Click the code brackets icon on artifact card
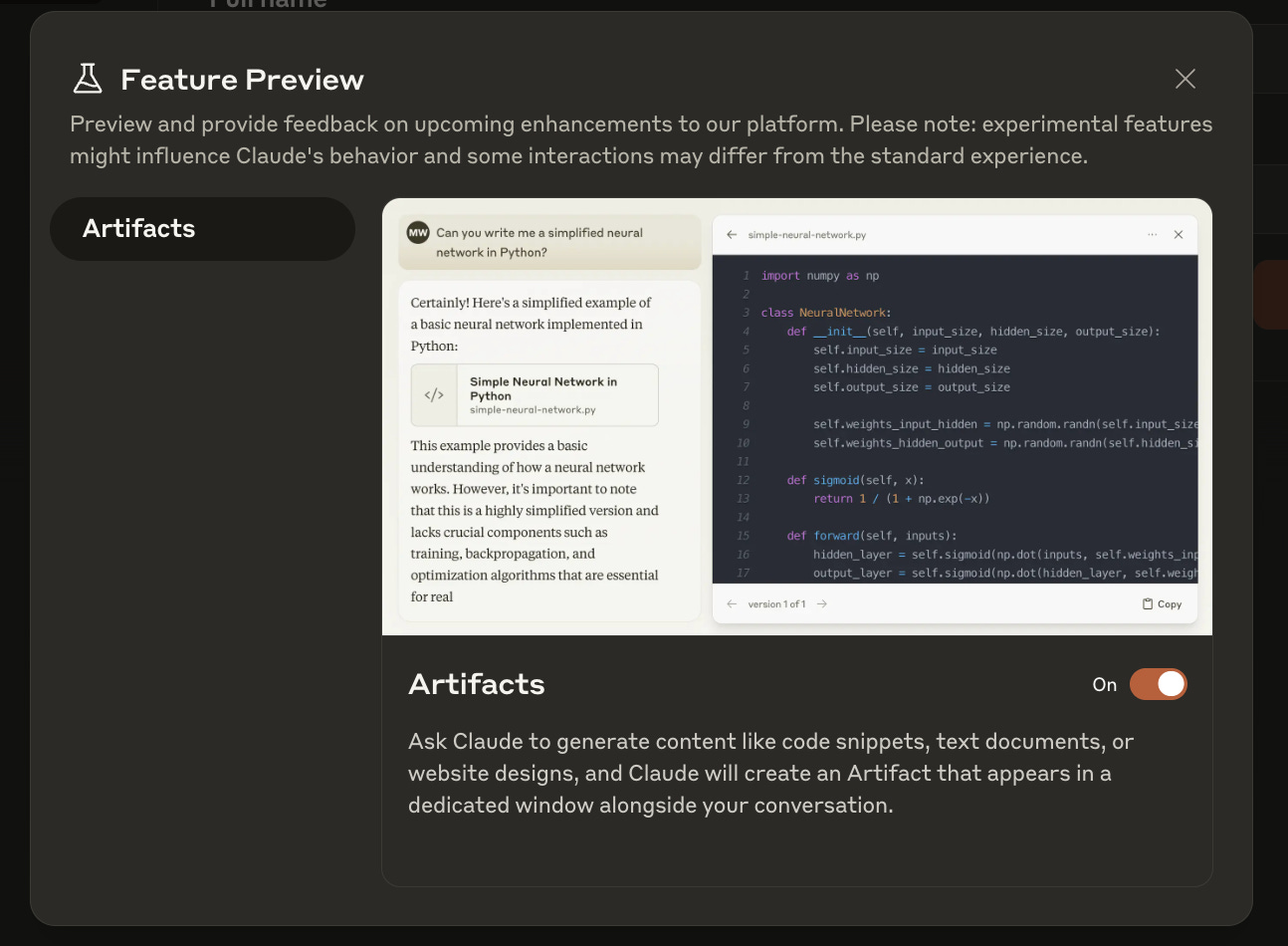This screenshot has width=1288, height=946. [x=434, y=395]
